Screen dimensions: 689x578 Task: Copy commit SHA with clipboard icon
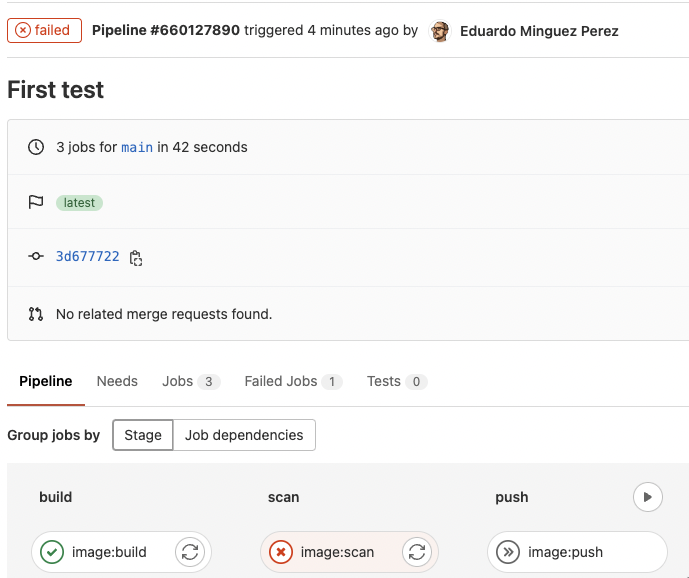pos(136,258)
